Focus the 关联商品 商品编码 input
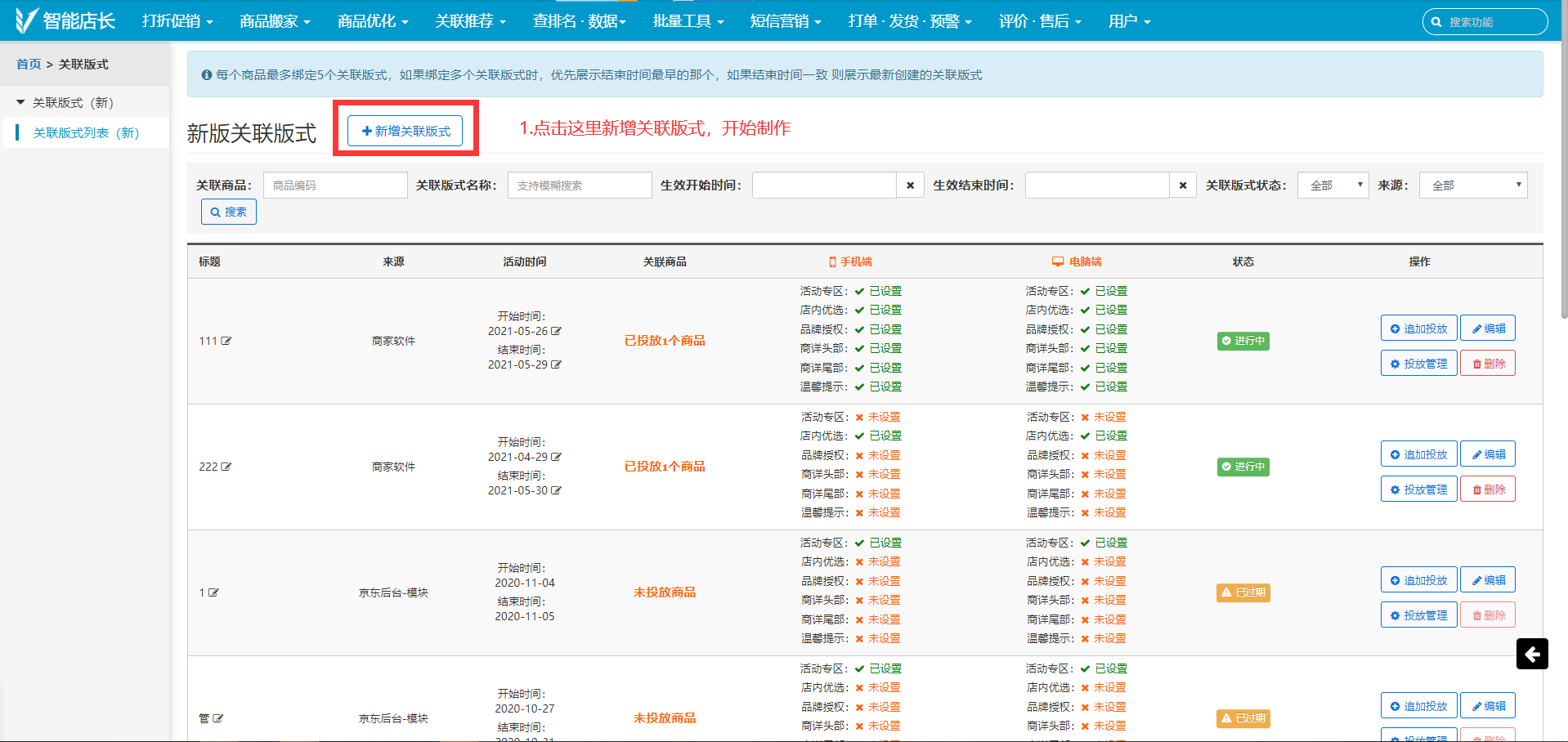1568x742 pixels. [335, 185]
